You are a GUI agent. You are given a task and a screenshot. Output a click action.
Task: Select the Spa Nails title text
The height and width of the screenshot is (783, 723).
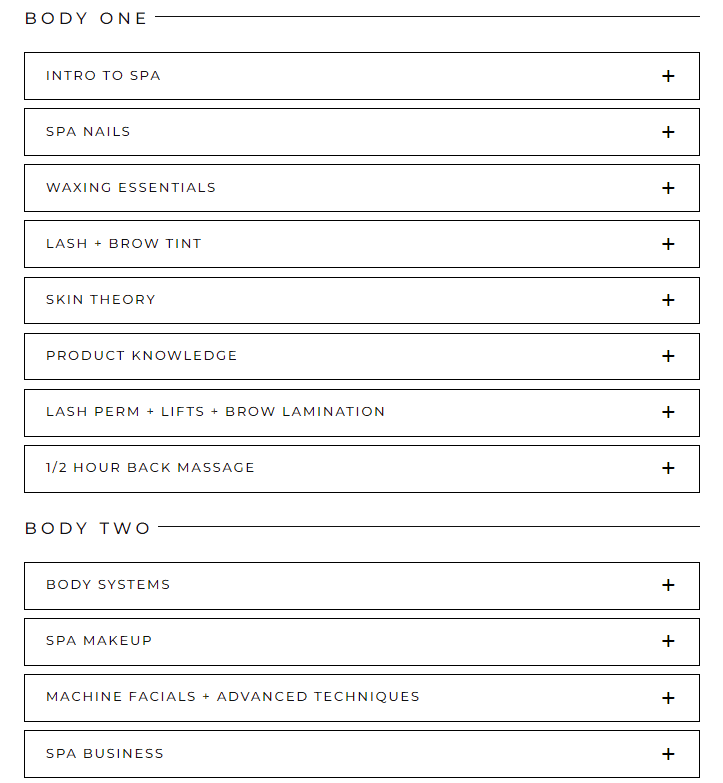(x=88, y=132)
